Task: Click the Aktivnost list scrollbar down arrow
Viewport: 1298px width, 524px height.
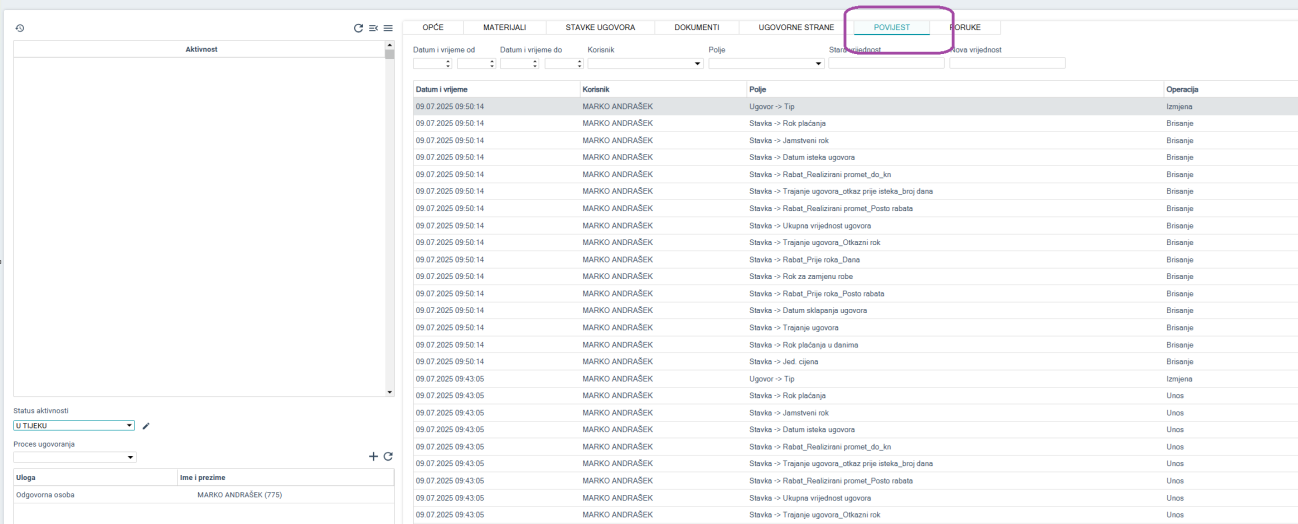Action: [390, 392]
